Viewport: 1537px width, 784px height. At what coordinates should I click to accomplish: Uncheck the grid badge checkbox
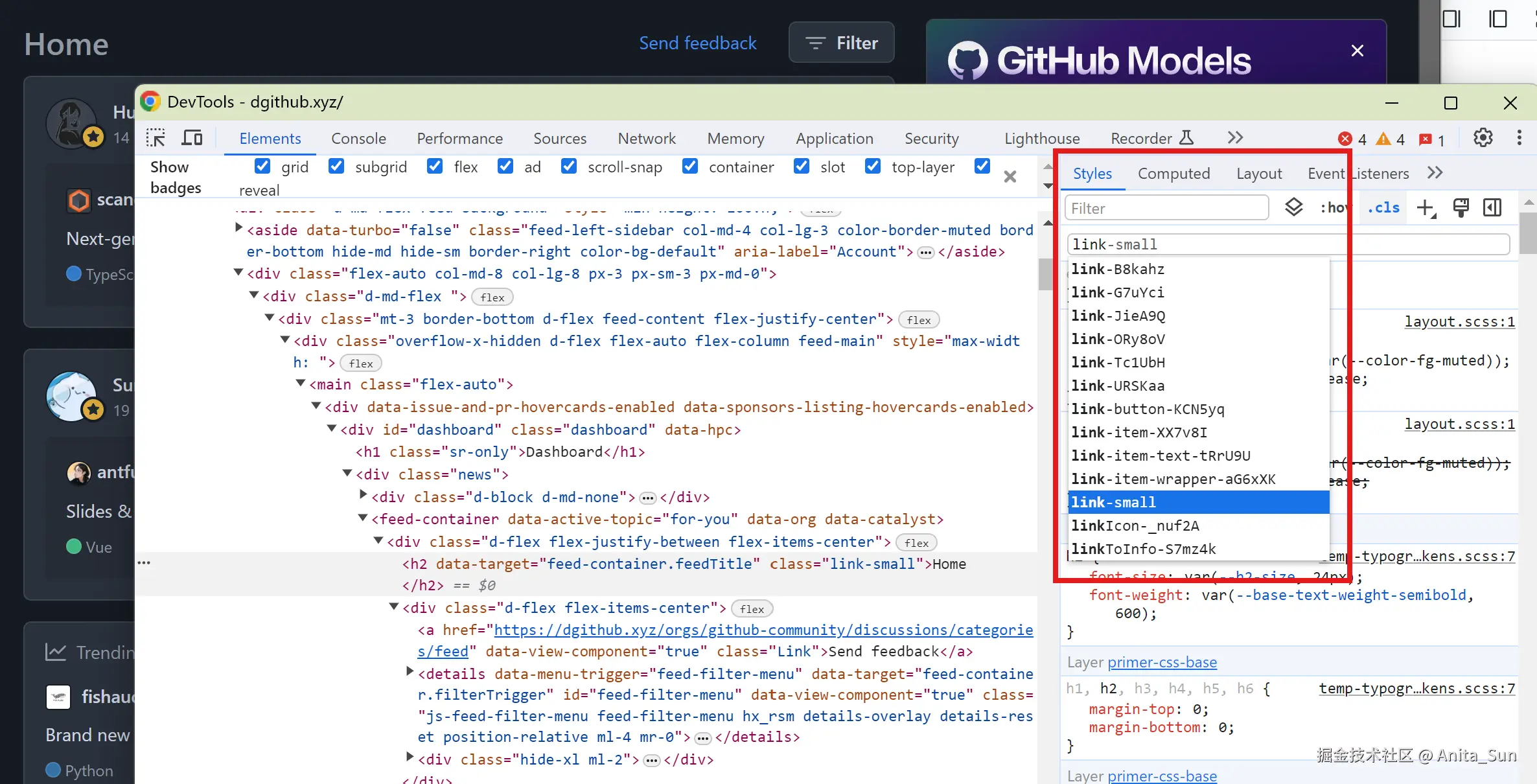262,167
